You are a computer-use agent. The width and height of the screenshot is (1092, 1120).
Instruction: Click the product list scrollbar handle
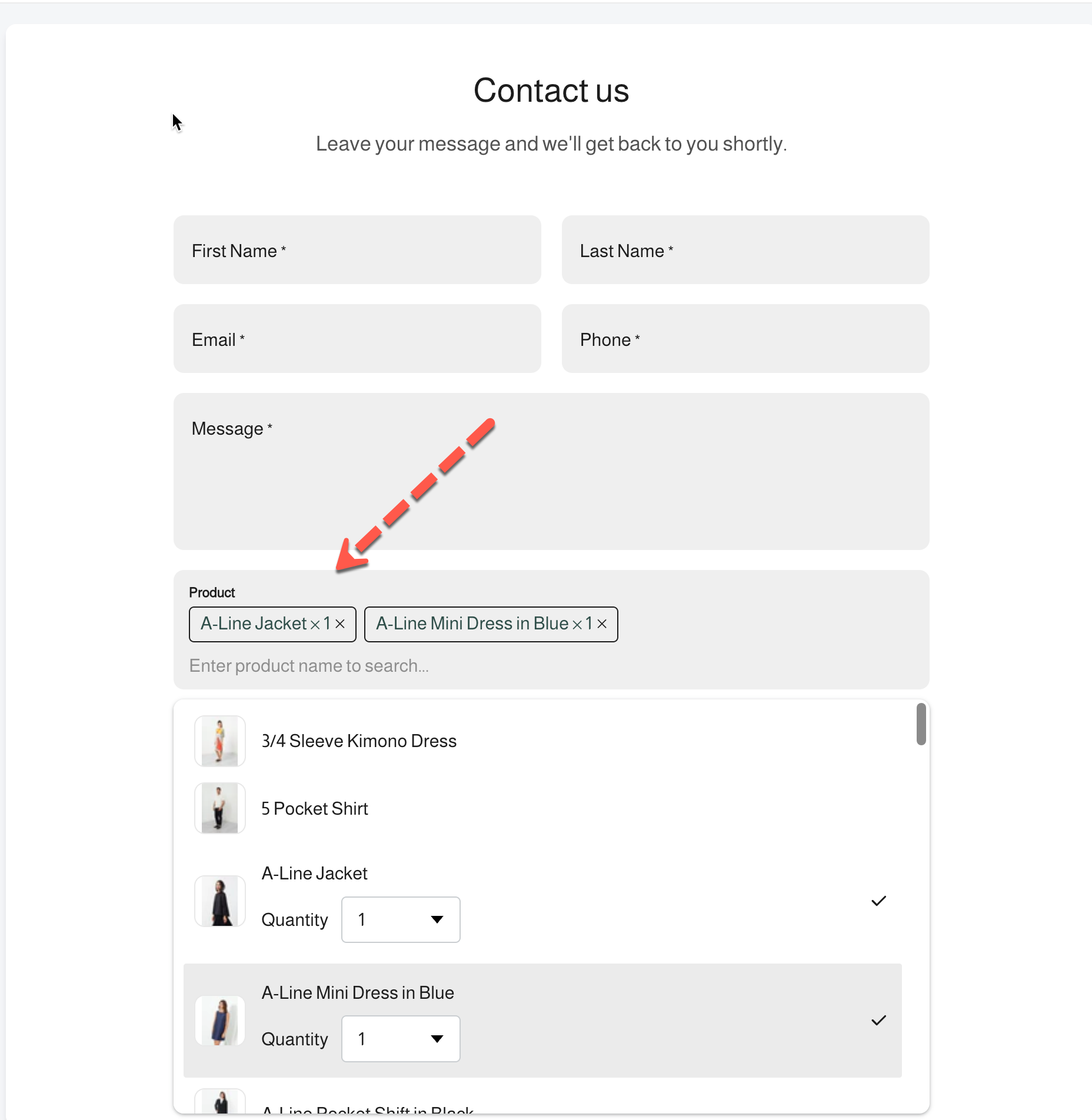(921, 724)
